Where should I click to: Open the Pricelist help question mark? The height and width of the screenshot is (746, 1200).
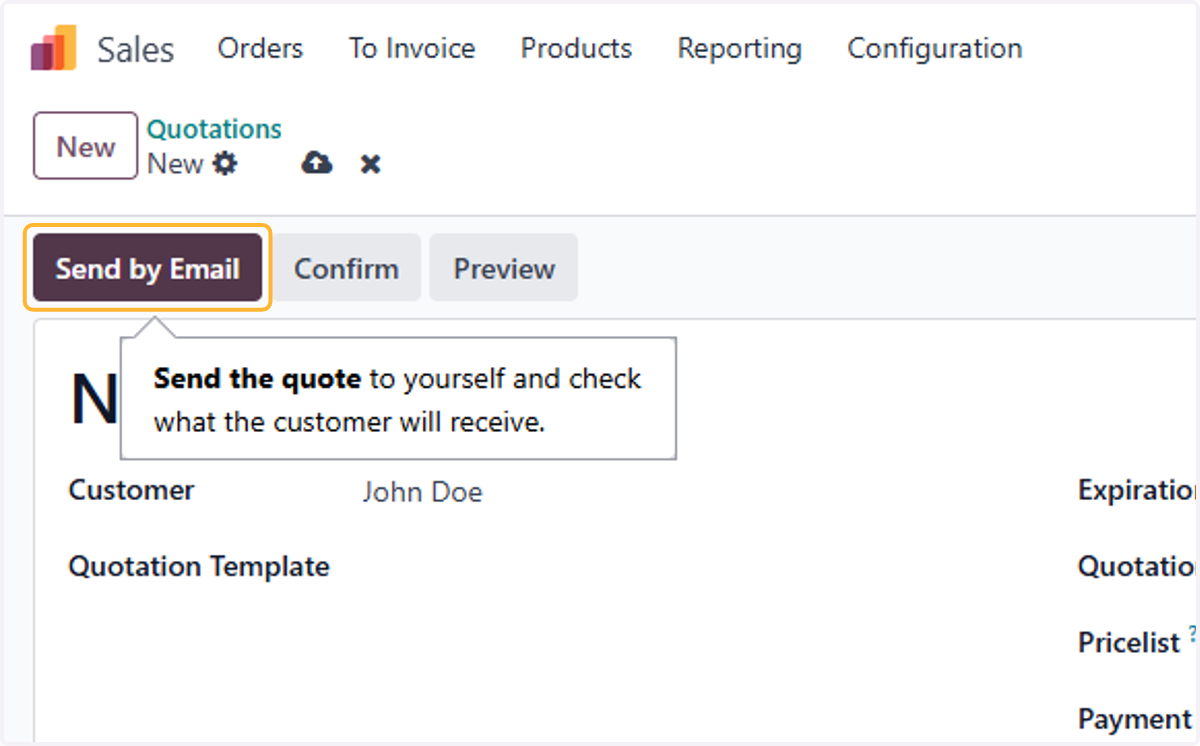(1193, 633)
